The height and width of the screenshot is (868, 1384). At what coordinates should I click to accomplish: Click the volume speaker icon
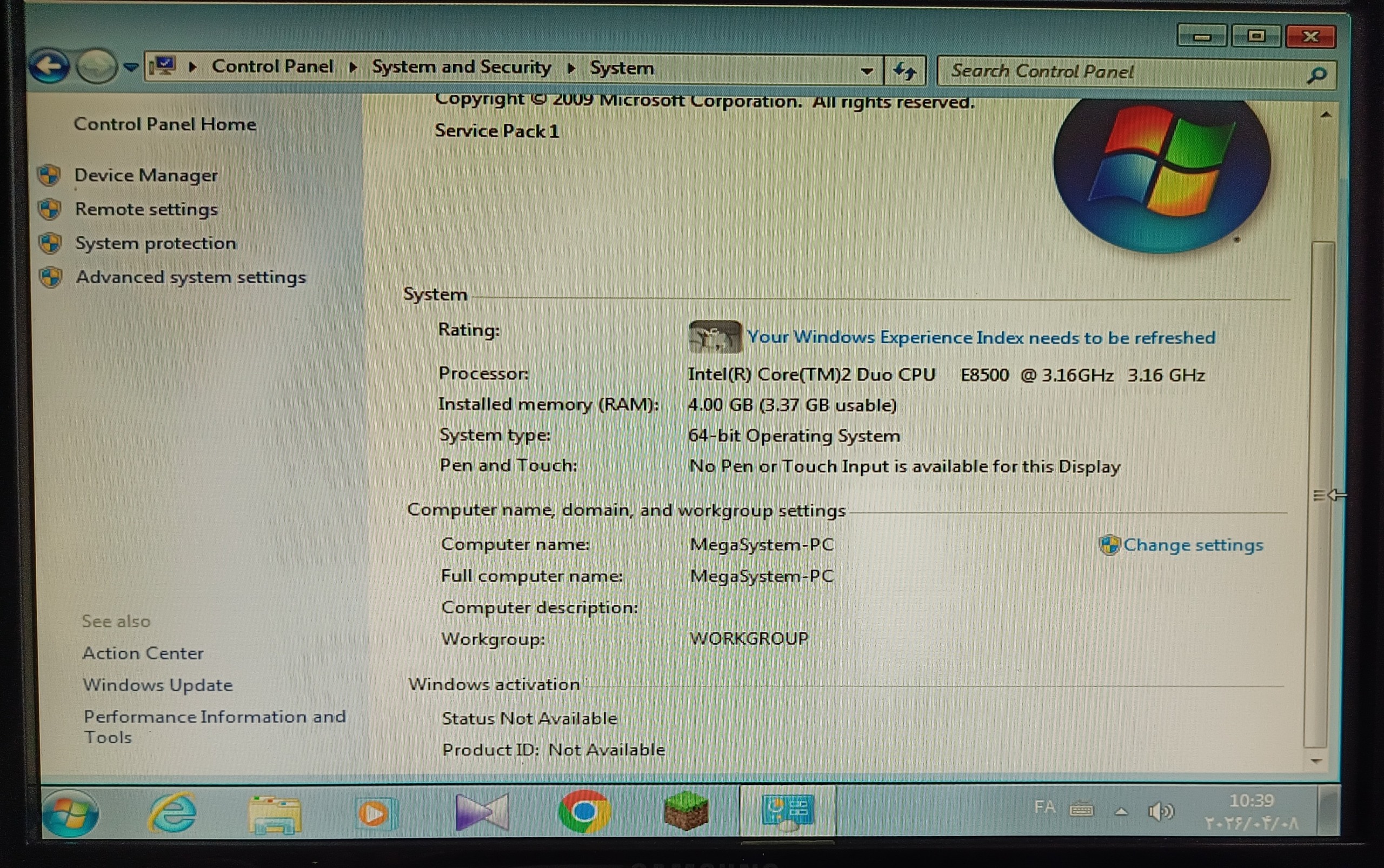(x=1161, y=811)
